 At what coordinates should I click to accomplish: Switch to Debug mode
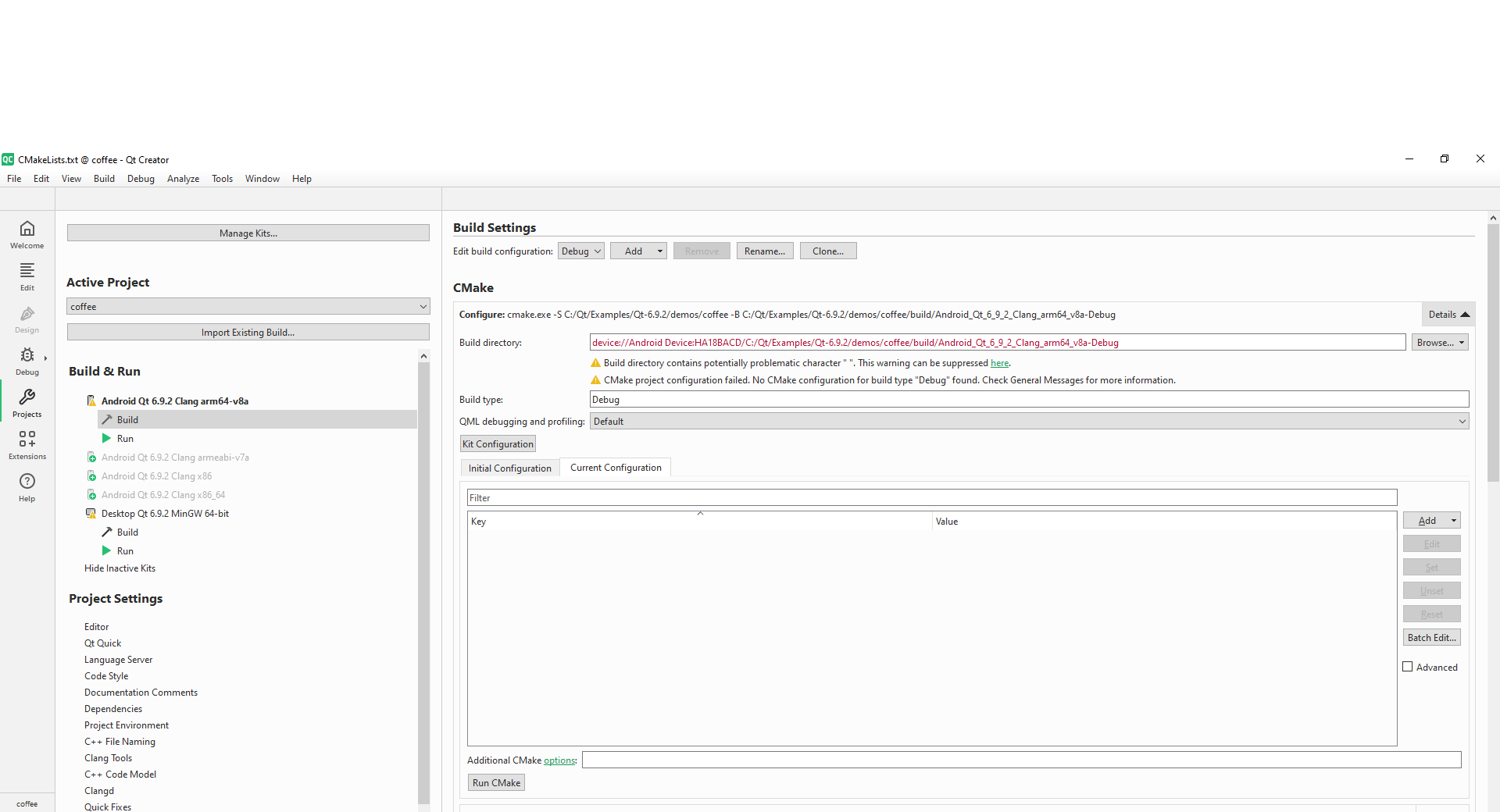(27, 360)
